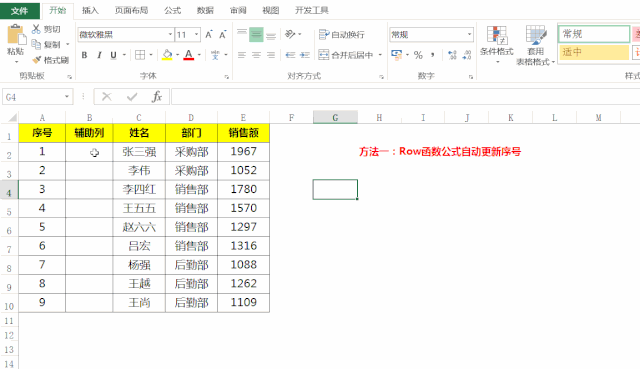Select cell with sales value 1967

[x=244, y=152]
